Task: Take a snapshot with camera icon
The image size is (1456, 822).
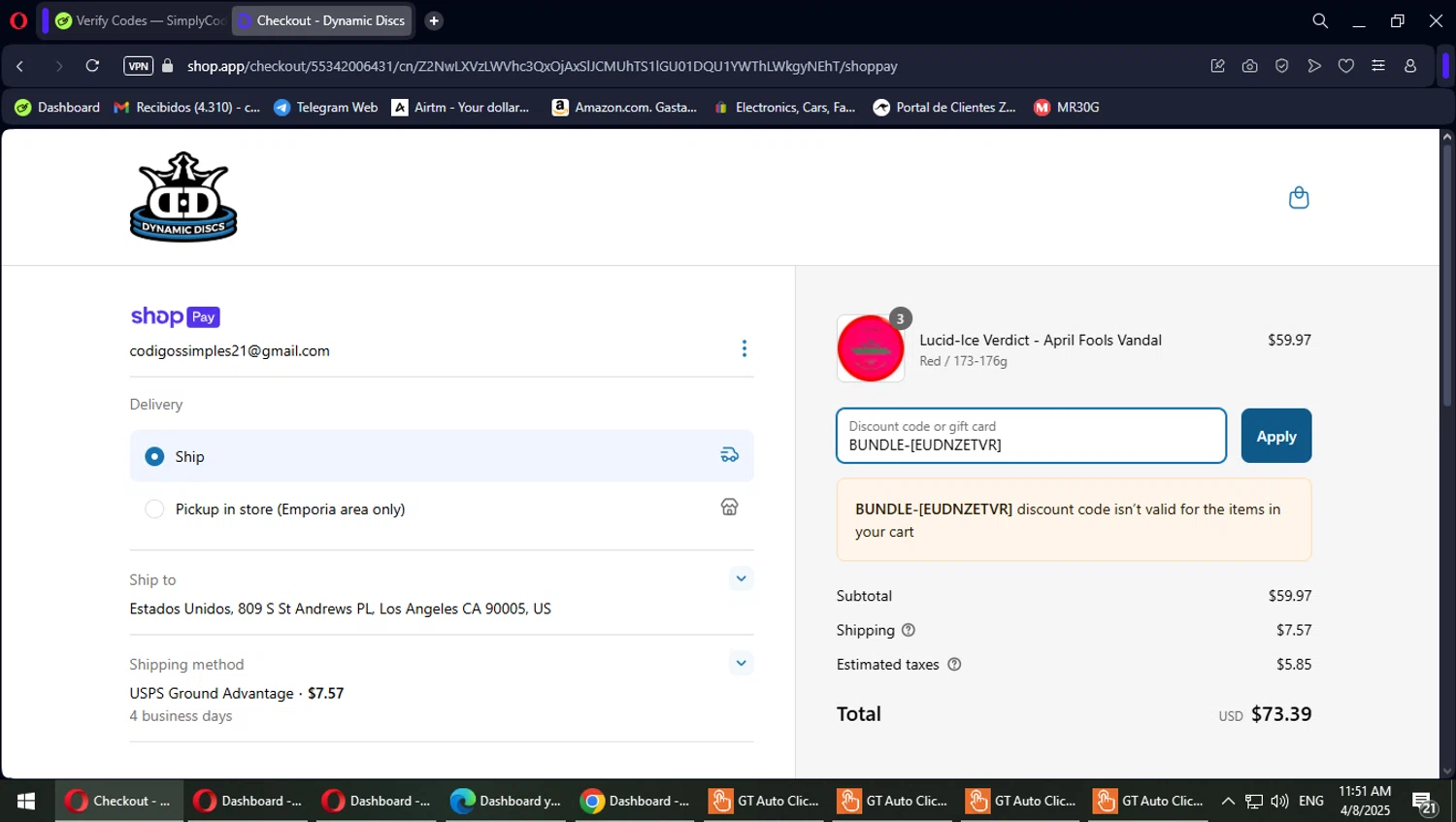Action: pyautogui.click(x=1249, y=66)
